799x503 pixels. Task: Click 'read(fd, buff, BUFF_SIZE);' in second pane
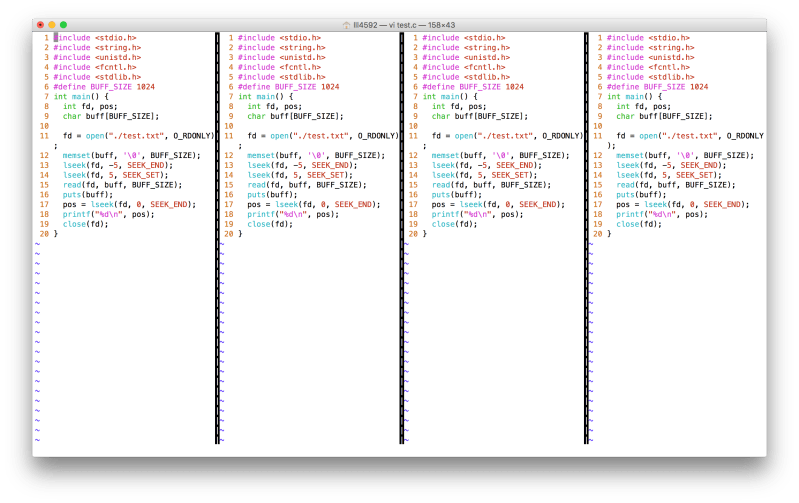pyautogui.click(x=307, y=184)
